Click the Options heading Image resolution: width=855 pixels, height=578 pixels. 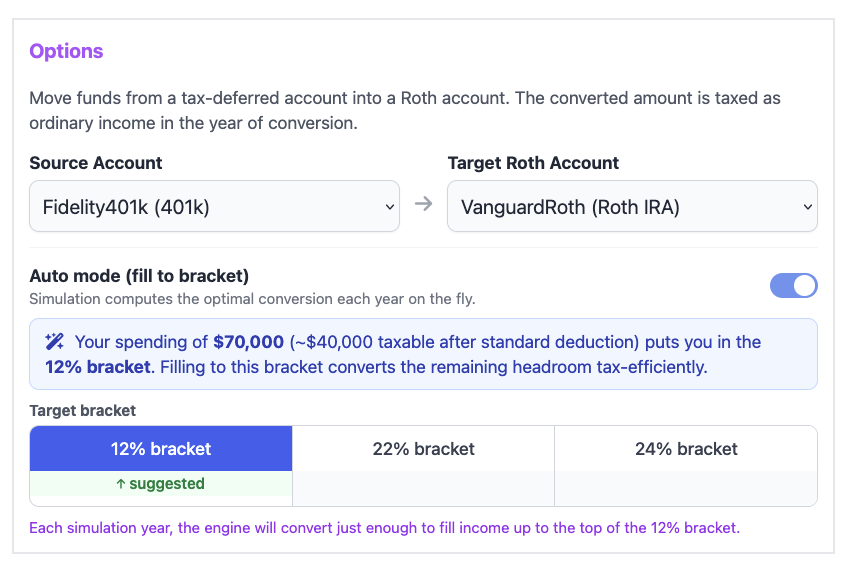(66, 51)
